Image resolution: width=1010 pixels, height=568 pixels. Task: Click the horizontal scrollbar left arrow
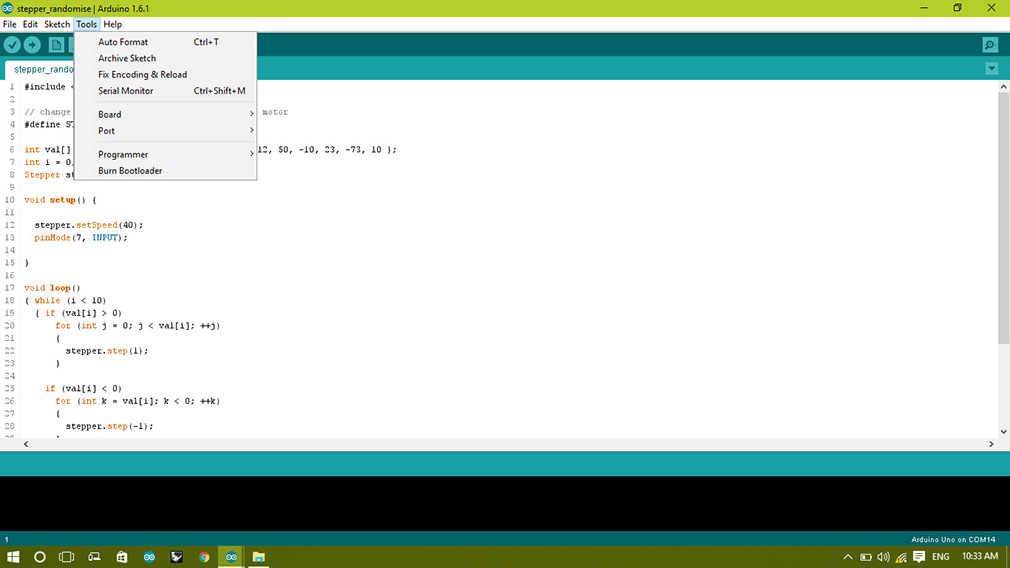tap(26, 444)
